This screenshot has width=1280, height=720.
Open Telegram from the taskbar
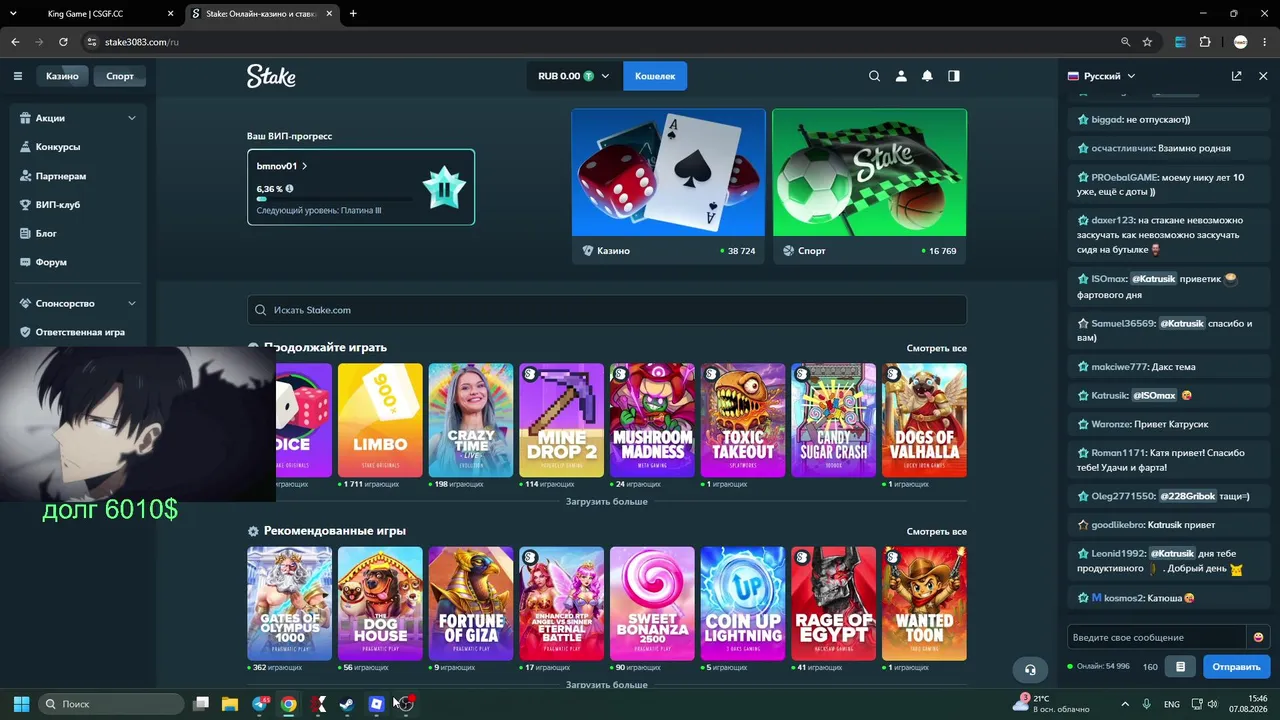pos(261,704)
